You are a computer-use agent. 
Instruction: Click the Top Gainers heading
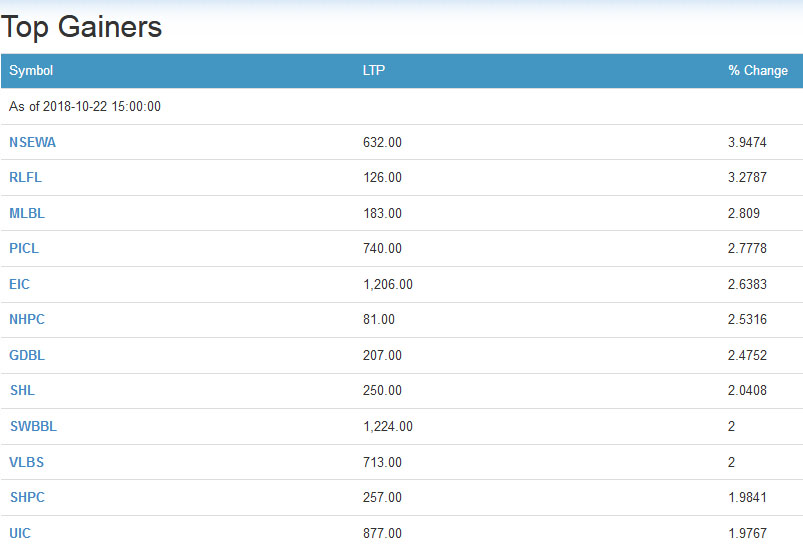click(x=81, y=27)
